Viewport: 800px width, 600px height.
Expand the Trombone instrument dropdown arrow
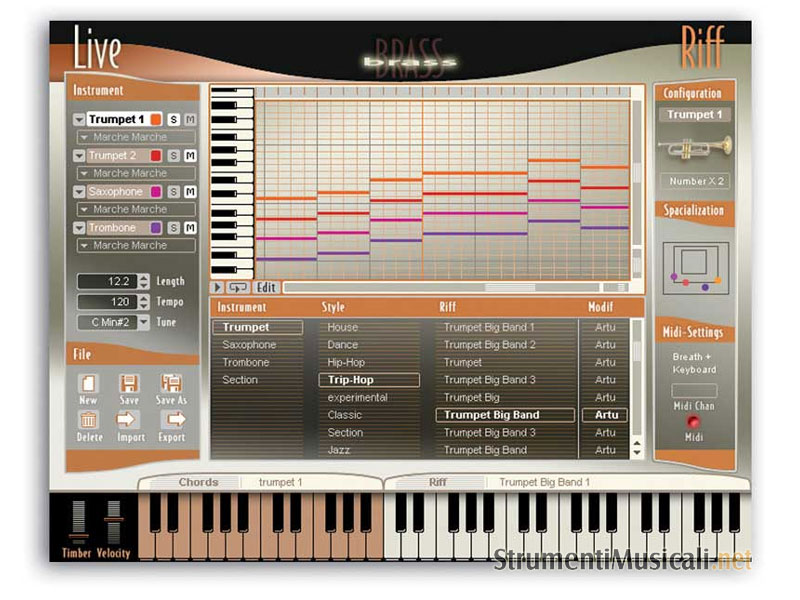coord(79,228)
